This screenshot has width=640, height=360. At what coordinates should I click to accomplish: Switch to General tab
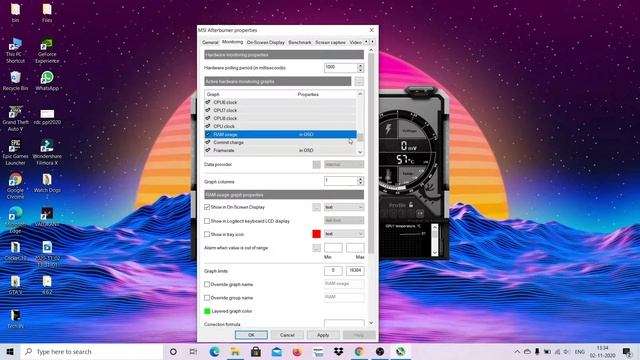[210, 42]
